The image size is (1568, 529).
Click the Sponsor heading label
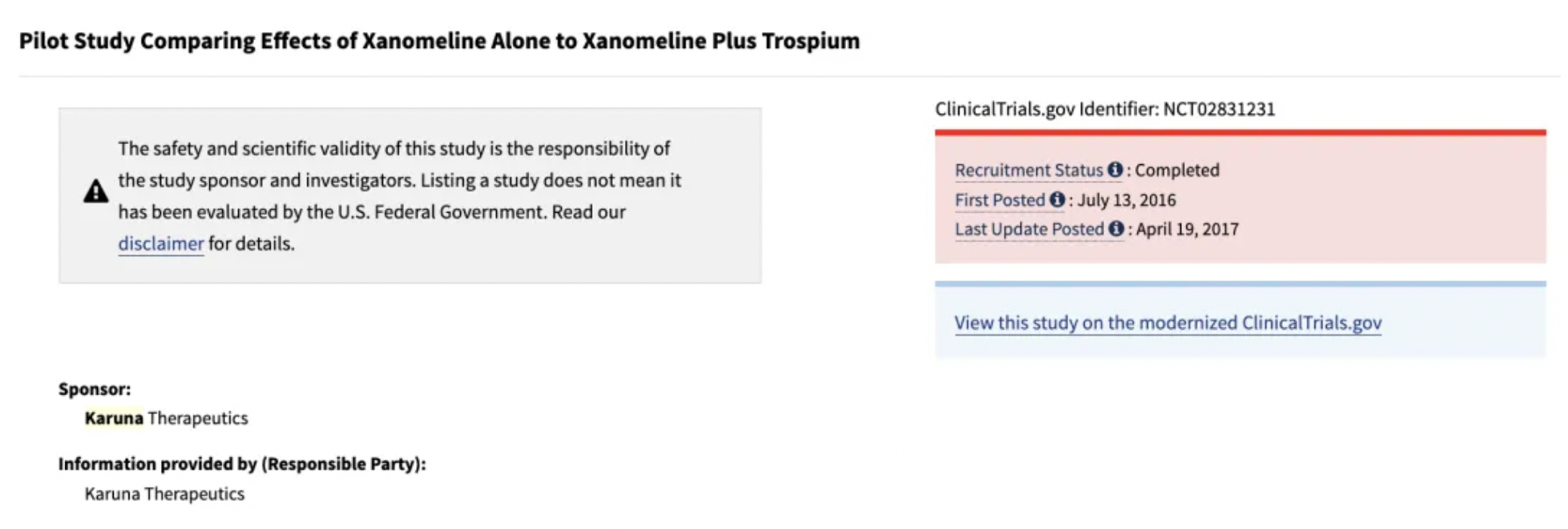click(x=95, y=389)
